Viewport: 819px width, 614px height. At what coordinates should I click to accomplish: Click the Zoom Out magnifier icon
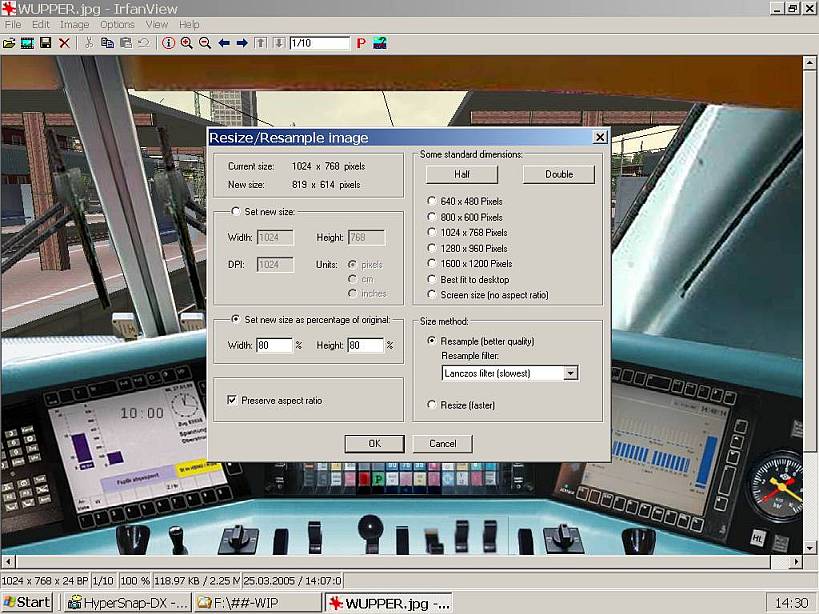pyautogui.click(x=205, y=43)
